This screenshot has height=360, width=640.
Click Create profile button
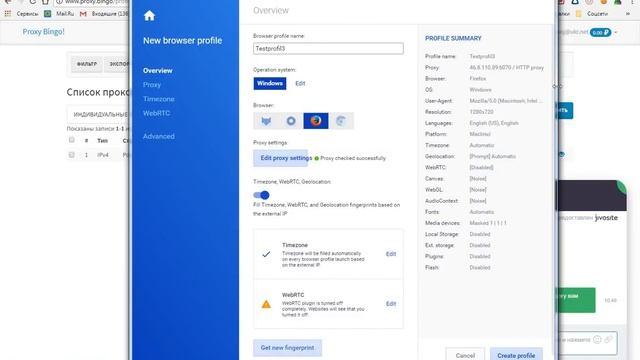click(516, 355)
